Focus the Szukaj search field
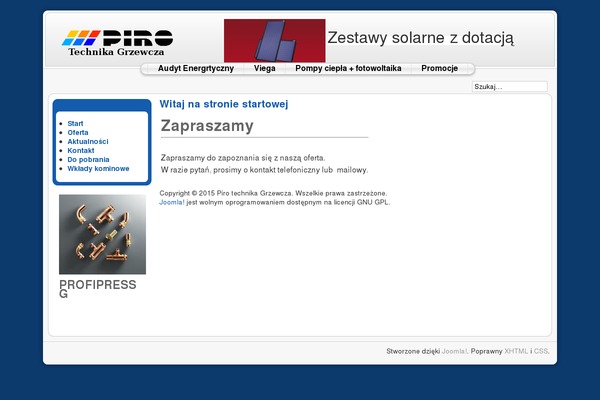This screenshot has height=400, width=600. 509,87
